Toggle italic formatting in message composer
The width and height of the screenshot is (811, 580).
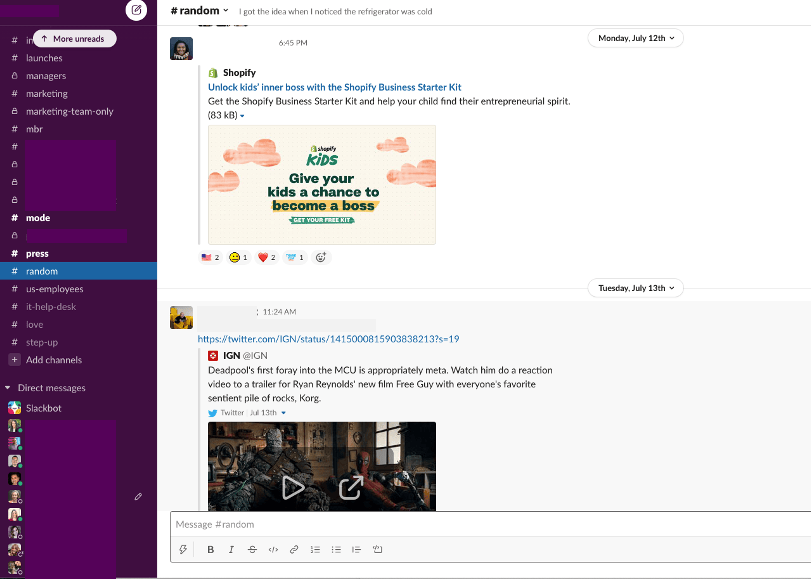(231, 549)
